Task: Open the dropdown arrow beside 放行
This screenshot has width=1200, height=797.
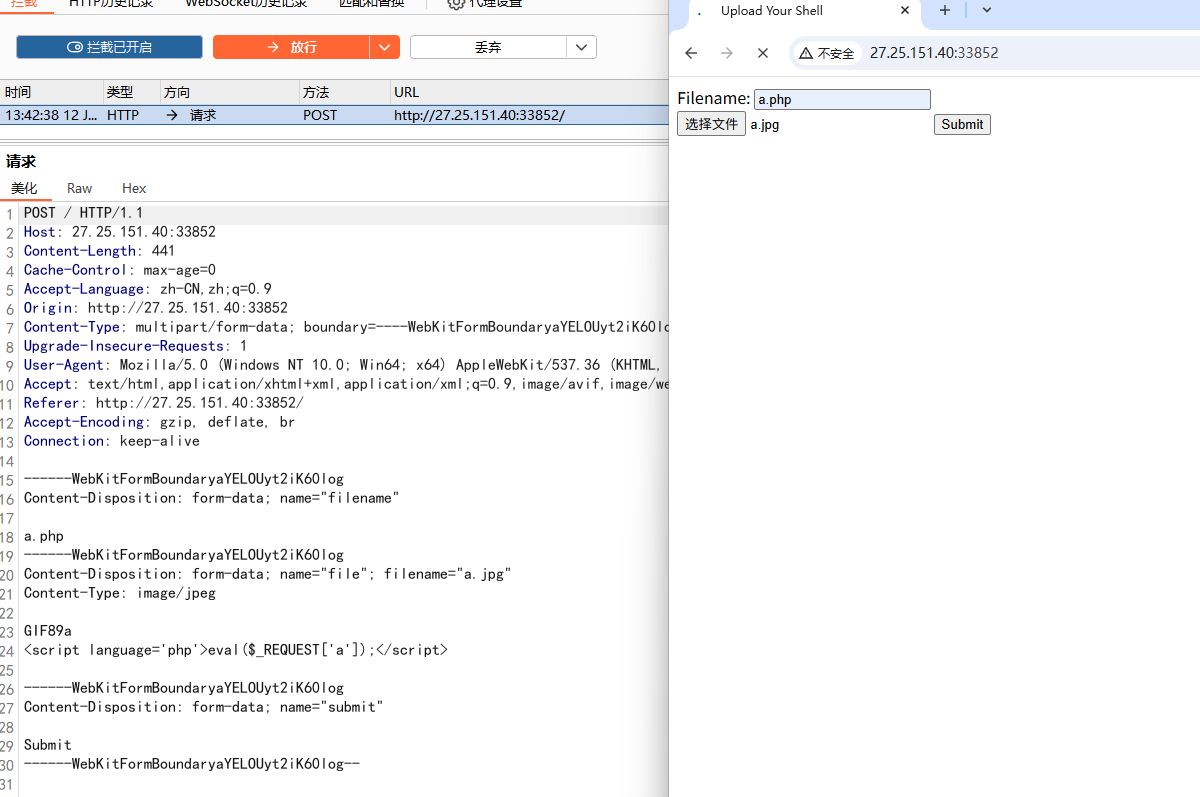Action: coord(385,47)
